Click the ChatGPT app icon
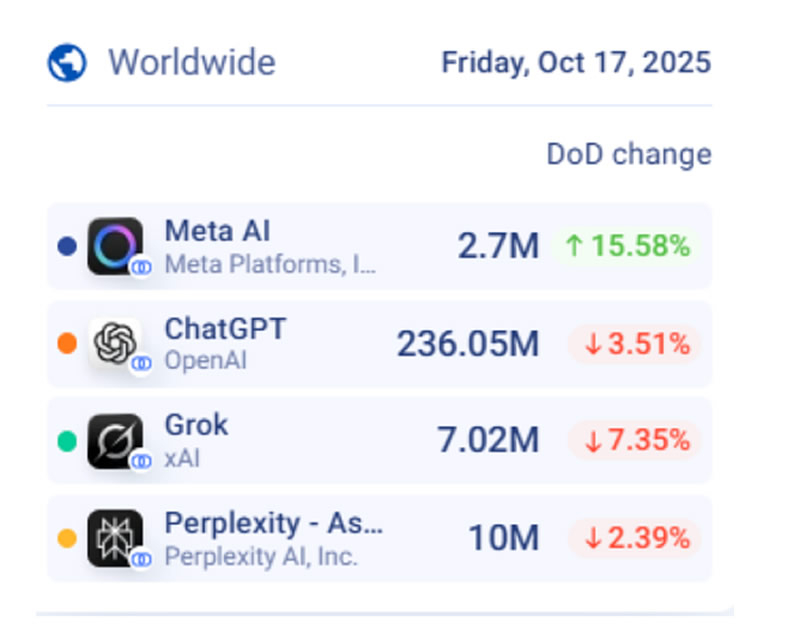Image resolution: width=800 pixels, height=631 pixels. pyautogui.click(x=115, y=344)
